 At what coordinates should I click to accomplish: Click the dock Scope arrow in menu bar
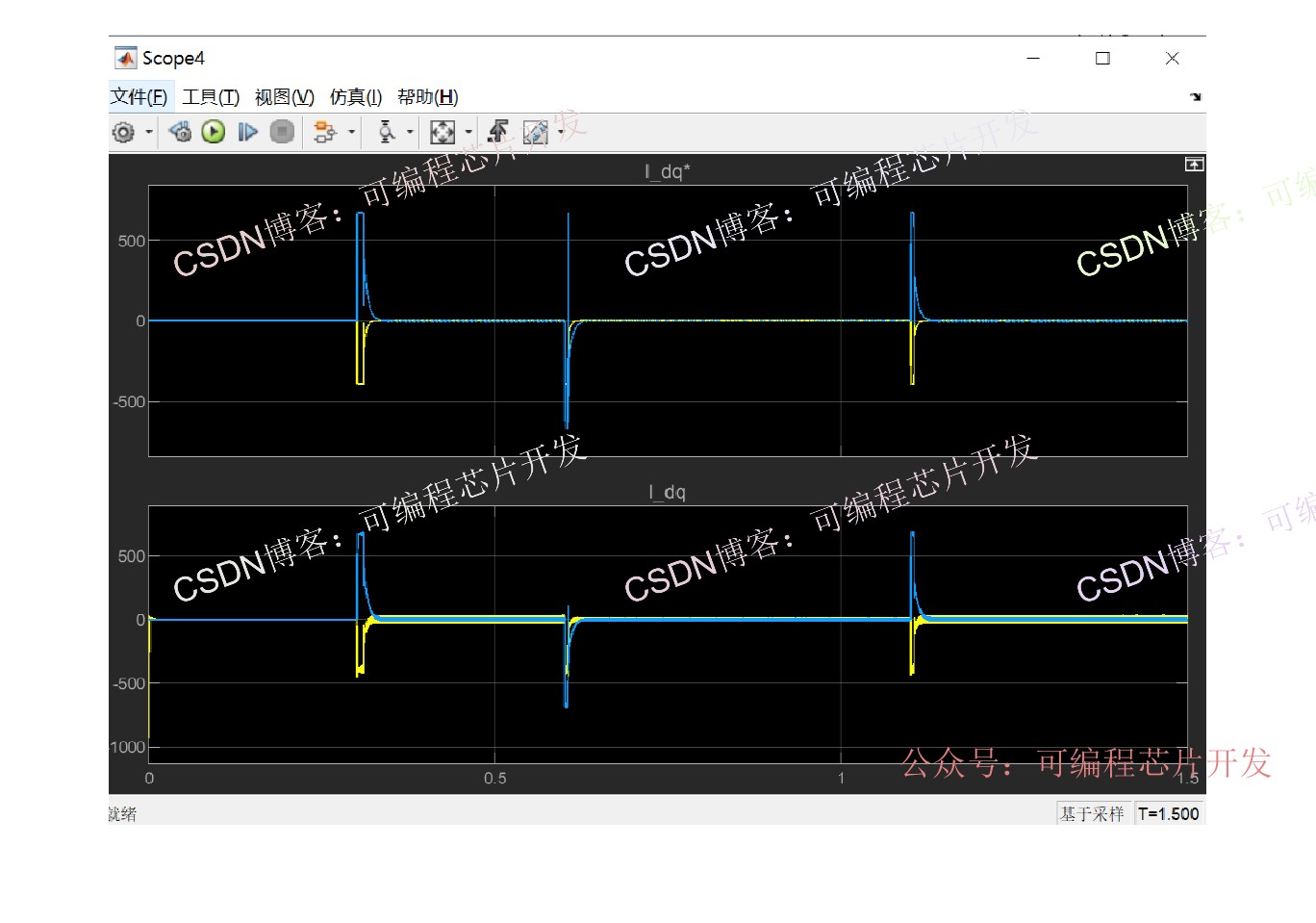pos(1196,97)
